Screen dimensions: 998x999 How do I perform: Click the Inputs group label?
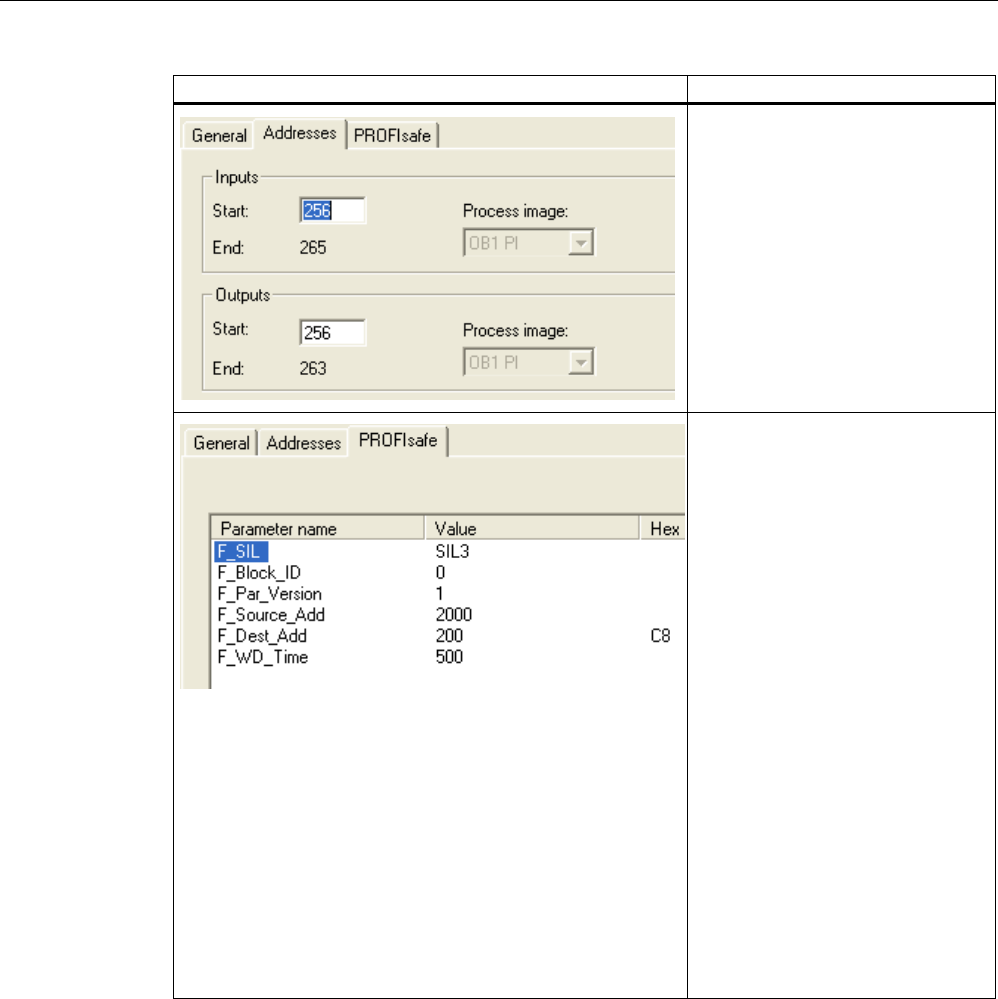coord(236,177)
